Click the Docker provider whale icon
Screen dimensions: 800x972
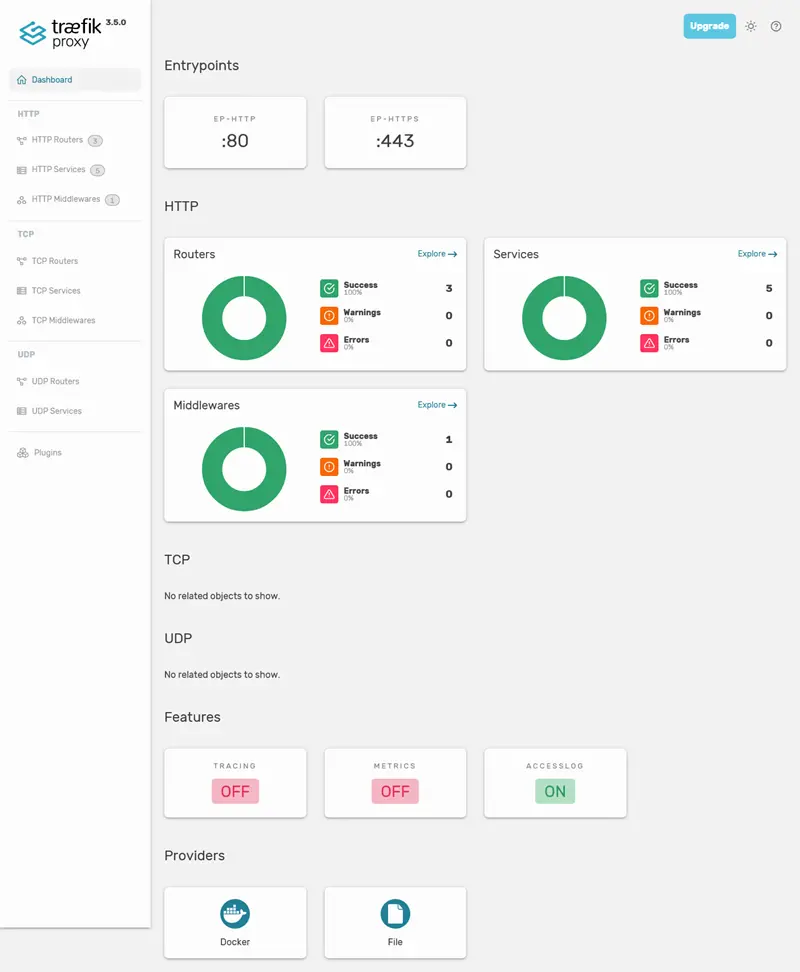tap(235, 913)
